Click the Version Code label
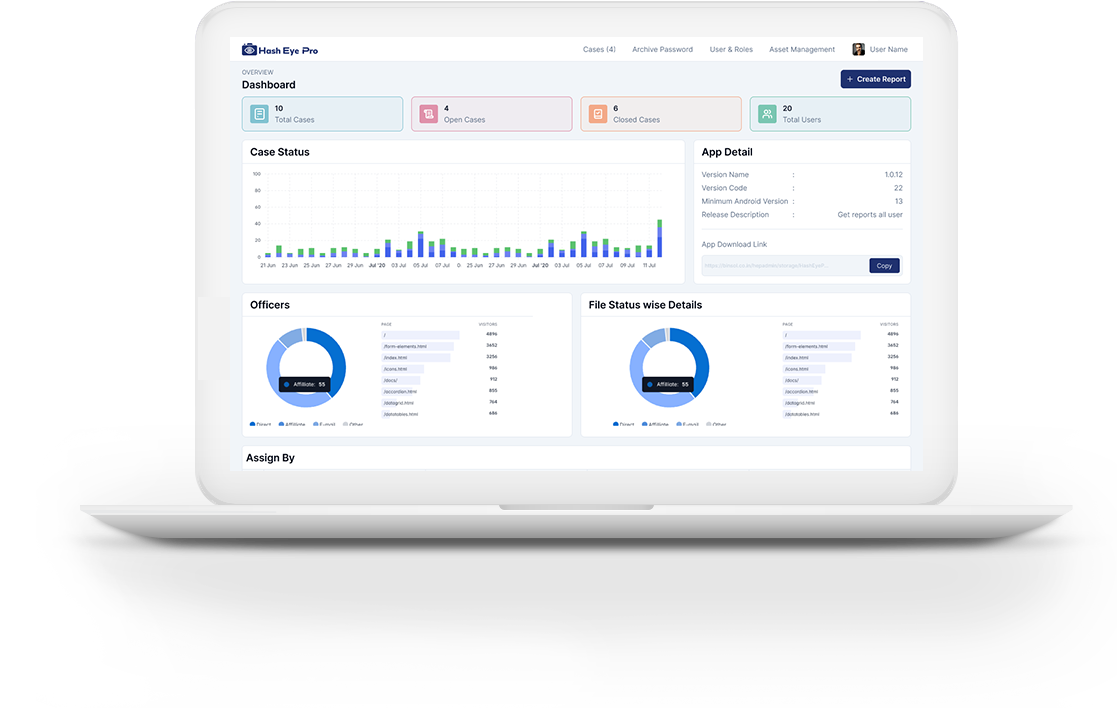 click(724, 188)
